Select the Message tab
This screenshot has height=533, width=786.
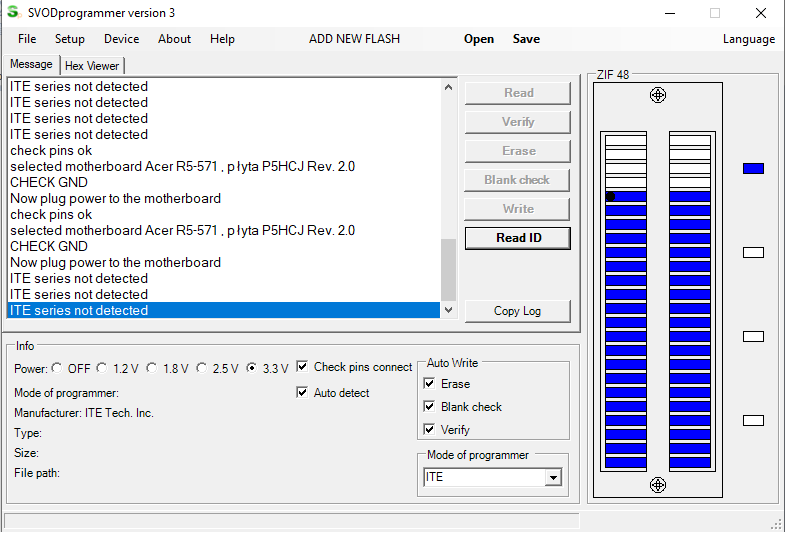click(31, 64)
